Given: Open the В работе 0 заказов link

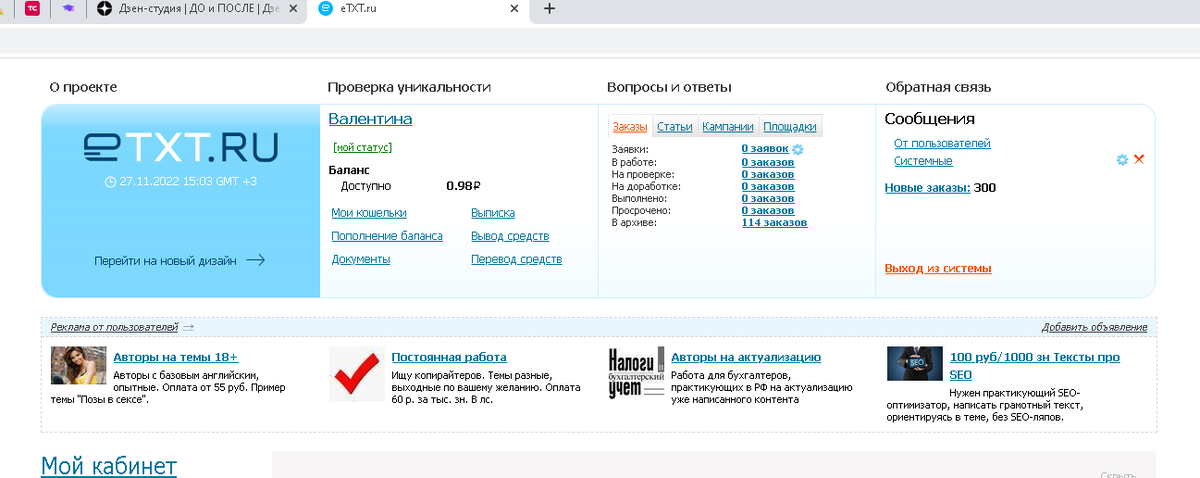Looking at the screenshot, I should (x=767, y=162).
